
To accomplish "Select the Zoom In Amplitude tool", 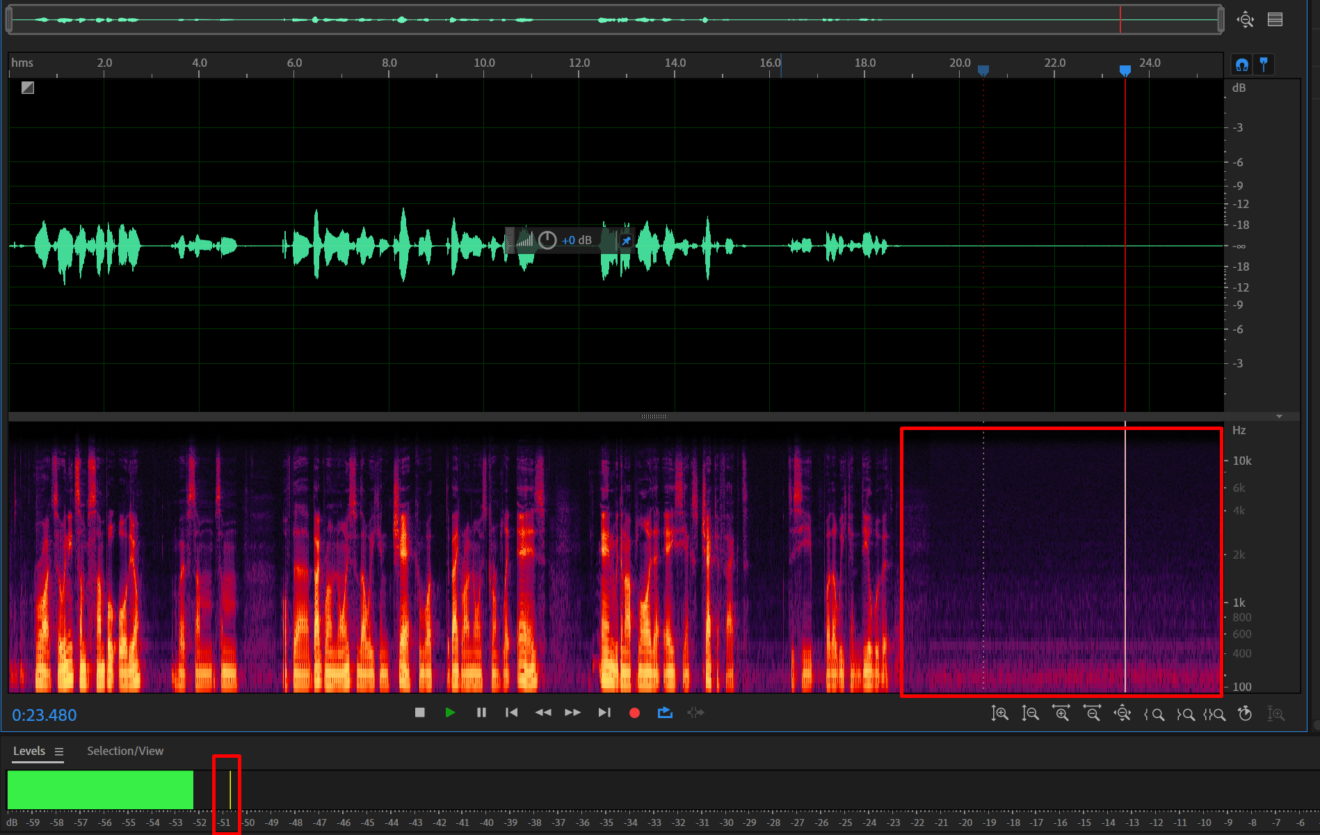I will click(x=1000, y=714).
